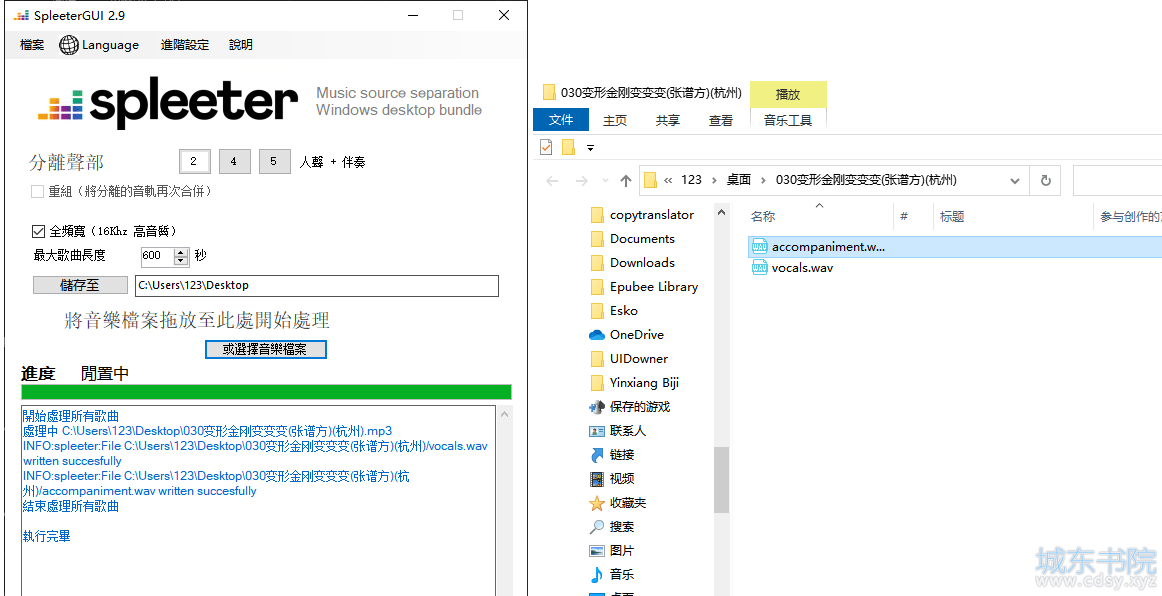Click the save path text field
The width and height of the screenshot is (1162, 596).
click(x=317, y=285)
